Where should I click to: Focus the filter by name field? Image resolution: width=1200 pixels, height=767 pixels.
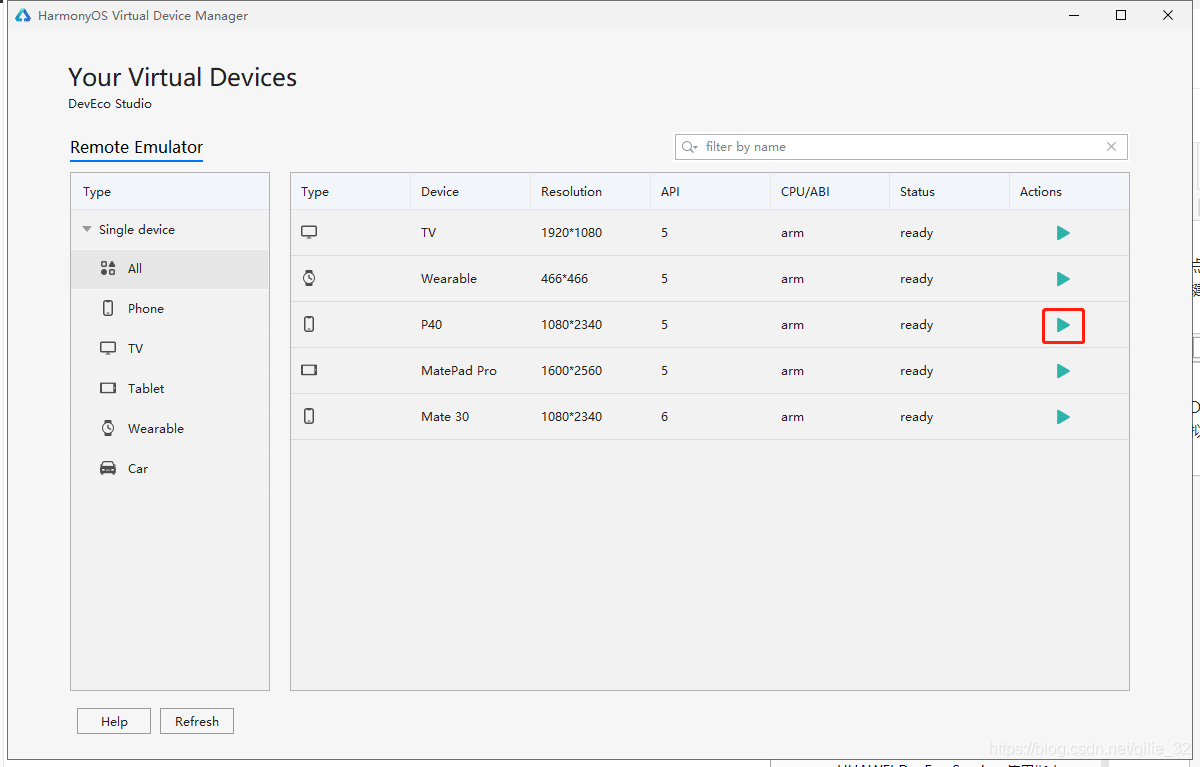tap(901, 147)
